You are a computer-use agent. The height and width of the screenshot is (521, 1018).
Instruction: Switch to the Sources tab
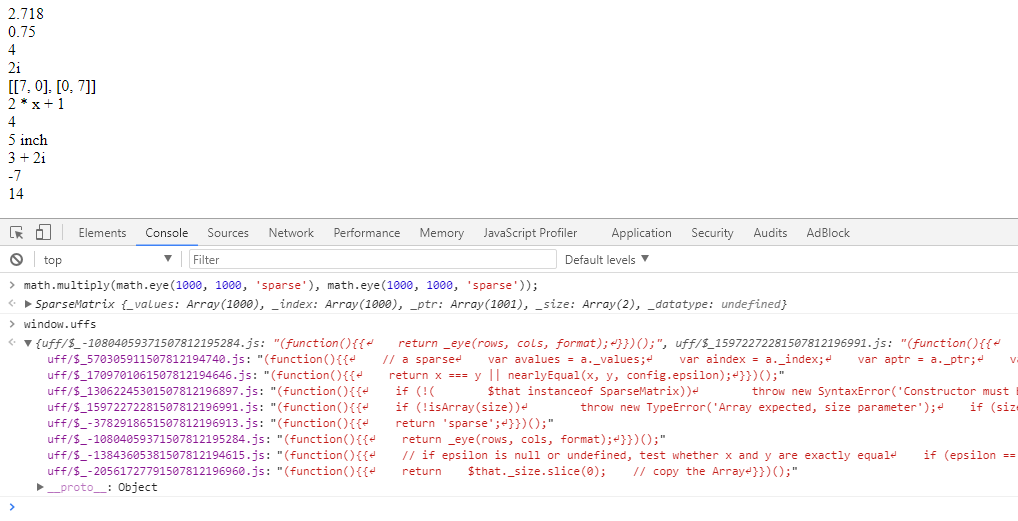click(228, 233)
